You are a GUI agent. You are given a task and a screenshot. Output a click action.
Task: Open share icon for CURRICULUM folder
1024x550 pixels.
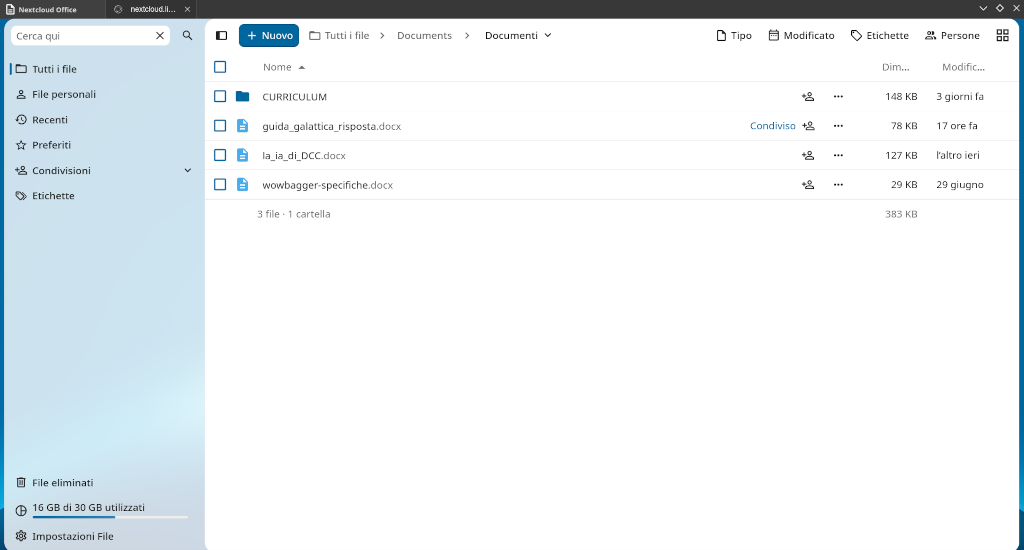(x=808, y=97)
